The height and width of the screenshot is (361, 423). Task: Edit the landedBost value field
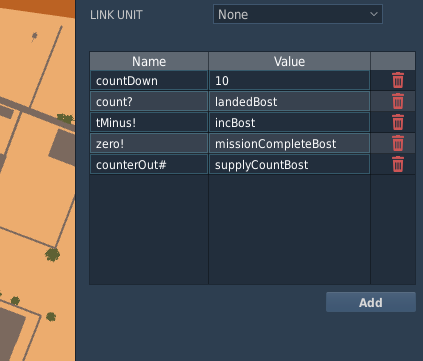289,101
